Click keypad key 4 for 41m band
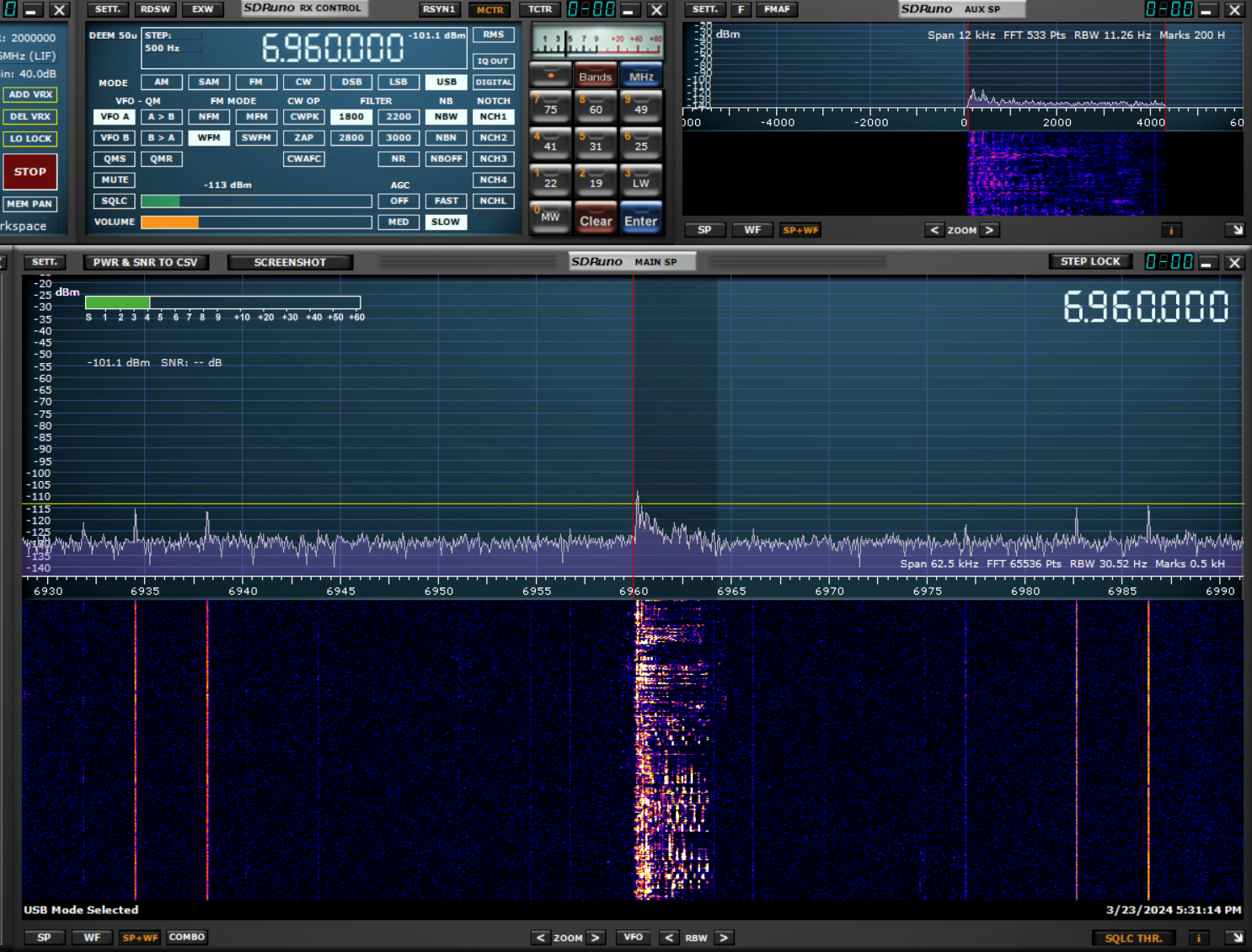 [x=550, y=143]
